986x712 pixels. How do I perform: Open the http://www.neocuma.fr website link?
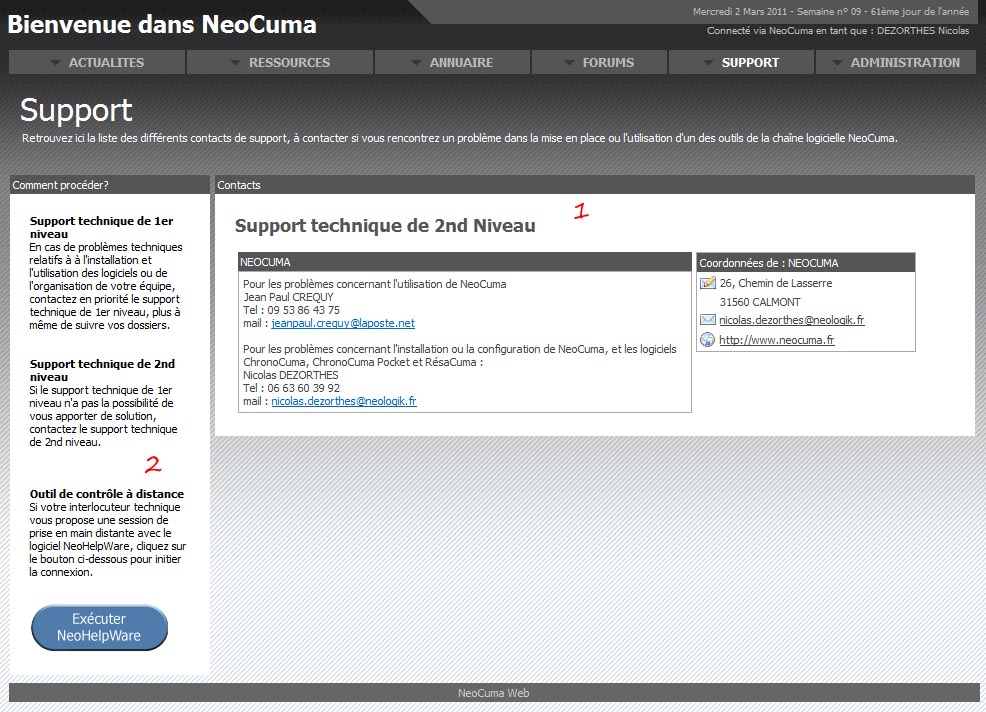coord(777,340)
